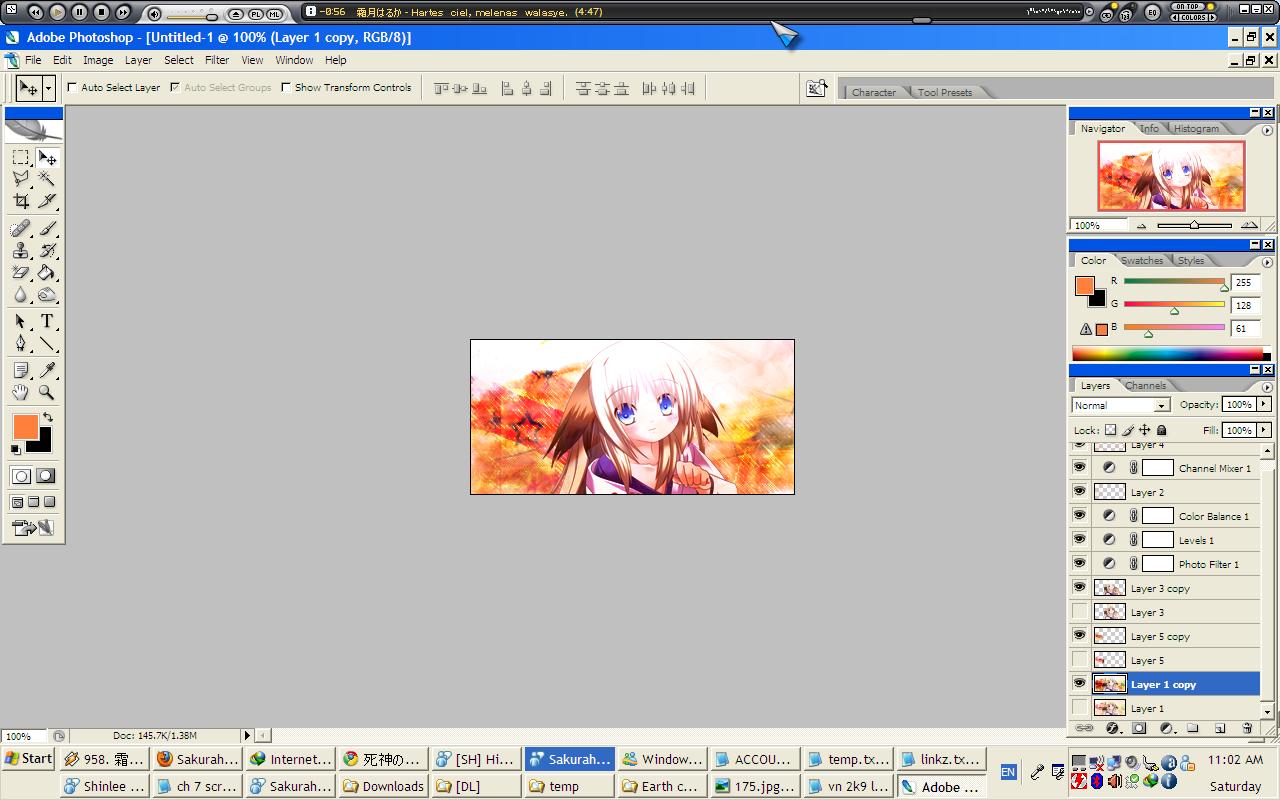This screenshot has width=1280, height=800.
Task: Hide the Color Balance 1 layer
Action: [x=1079, y=515]
